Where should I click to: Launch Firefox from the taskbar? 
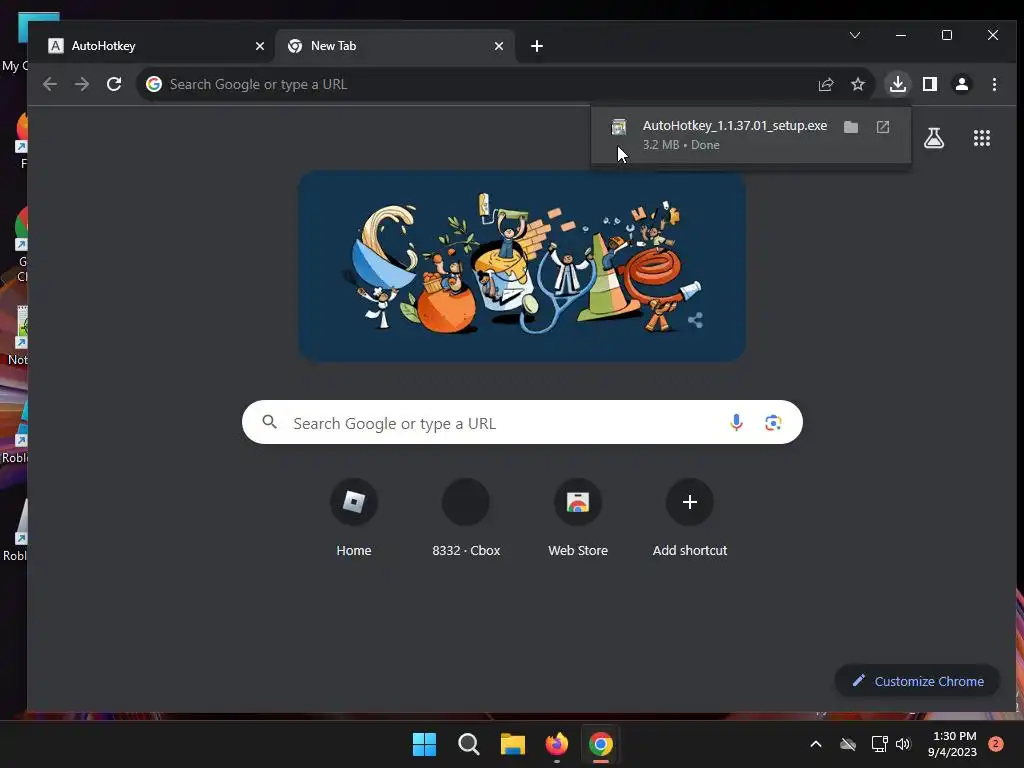click(556, 744)
